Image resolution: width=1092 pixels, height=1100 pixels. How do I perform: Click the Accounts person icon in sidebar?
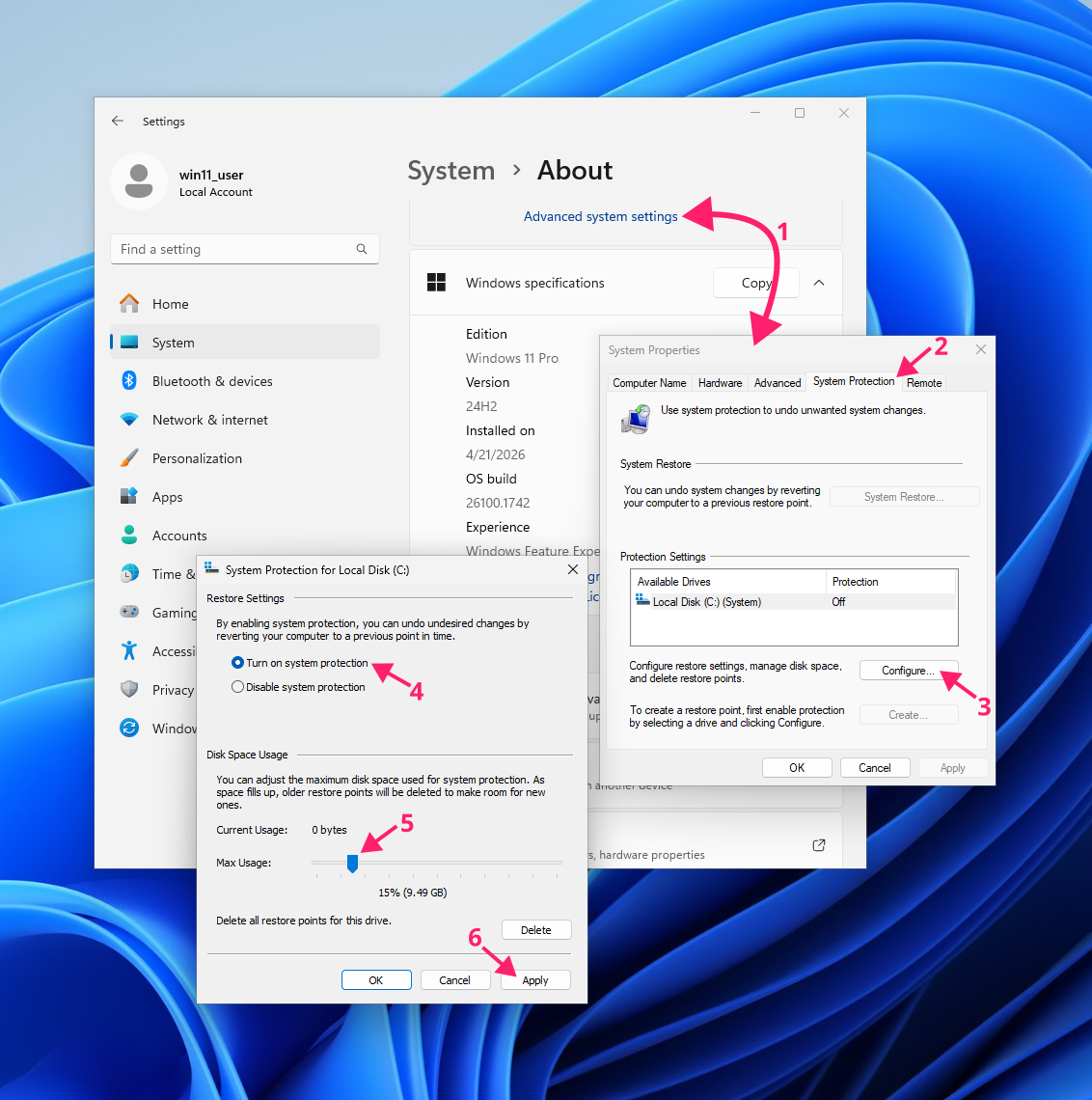pyautogui.click(x=129, y=536)
